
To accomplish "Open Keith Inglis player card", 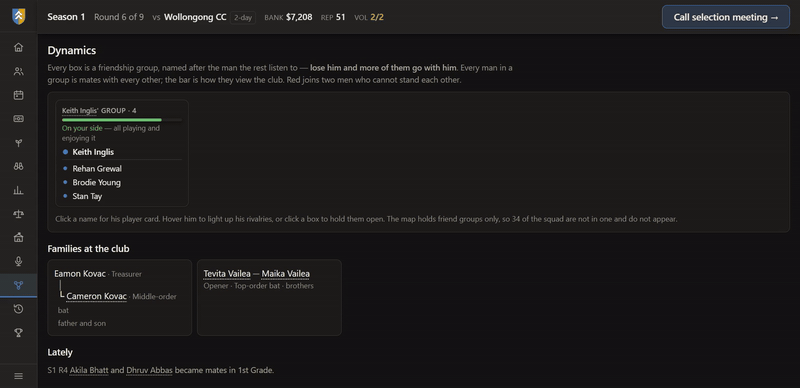I will click(x=93, y=152).
